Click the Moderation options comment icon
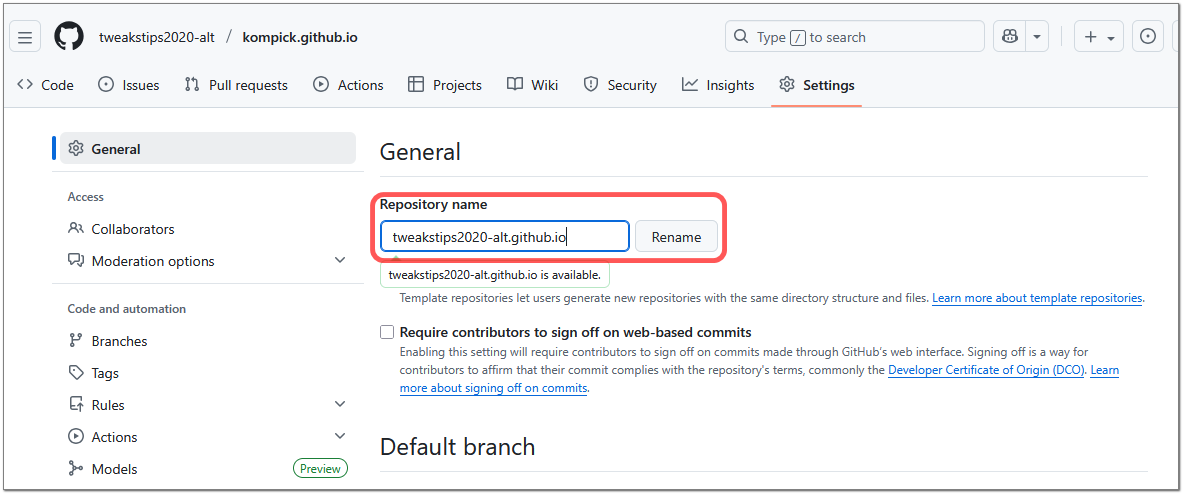This screenshot has height=494, width=1183. (75, 260)
